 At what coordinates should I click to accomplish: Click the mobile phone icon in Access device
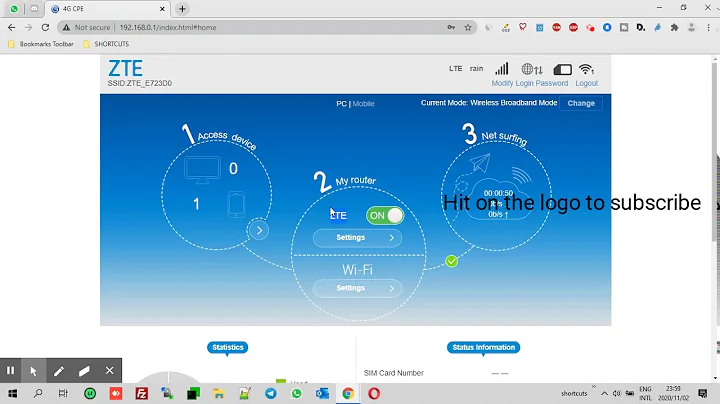click(x=236, y=204)
